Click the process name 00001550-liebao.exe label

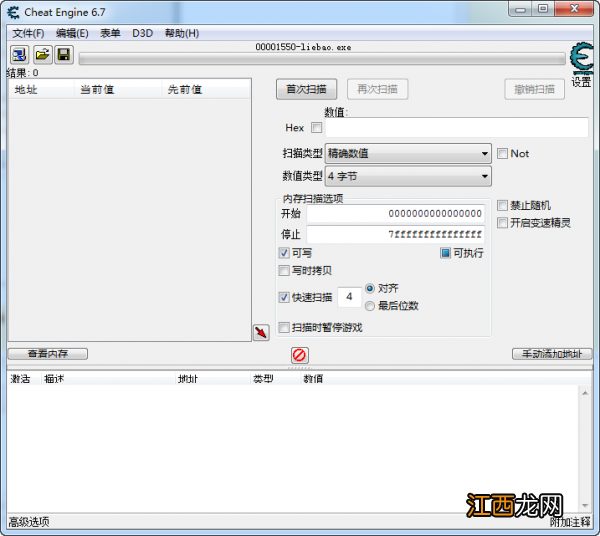(303, 47)
